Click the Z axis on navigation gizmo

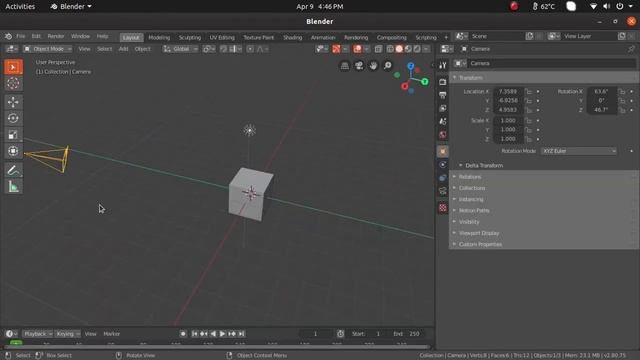click(x=411, y=66)
